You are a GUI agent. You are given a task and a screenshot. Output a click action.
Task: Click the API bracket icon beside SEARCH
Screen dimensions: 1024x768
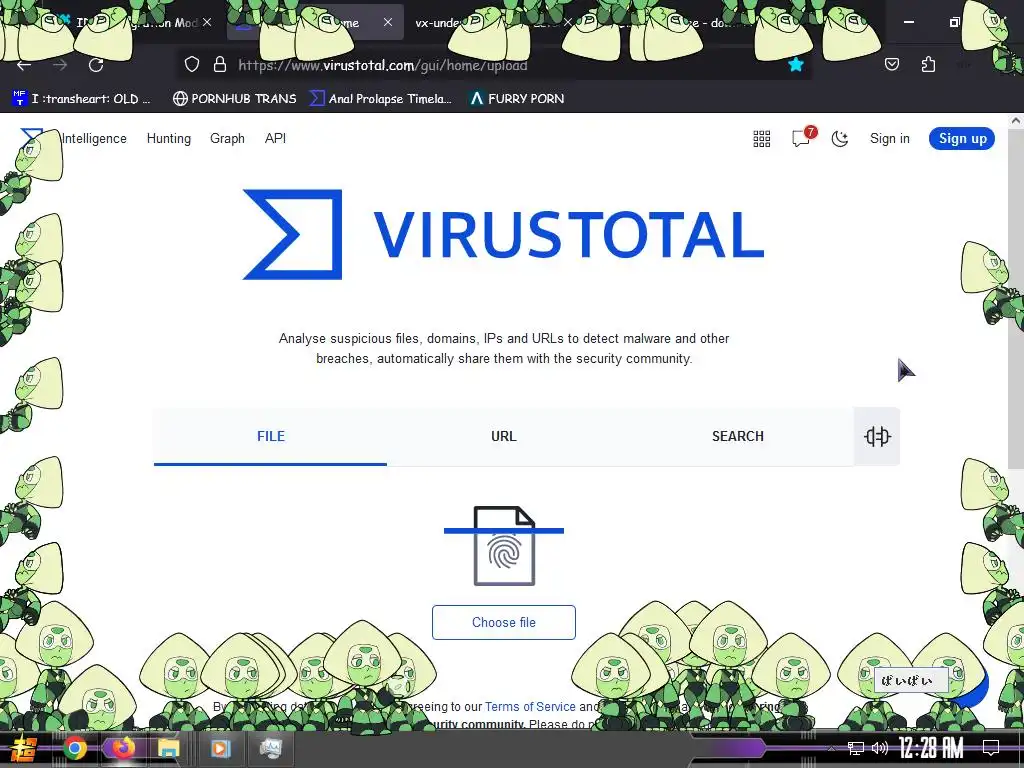(x=877, y=436)
